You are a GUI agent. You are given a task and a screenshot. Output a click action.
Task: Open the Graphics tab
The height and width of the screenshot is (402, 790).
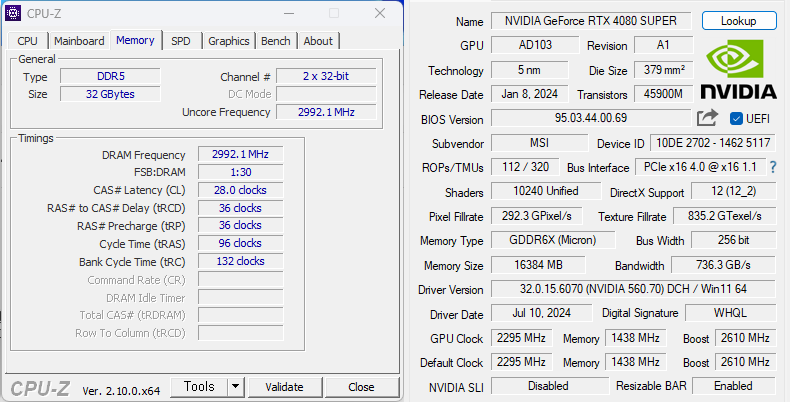coord(229,41)
